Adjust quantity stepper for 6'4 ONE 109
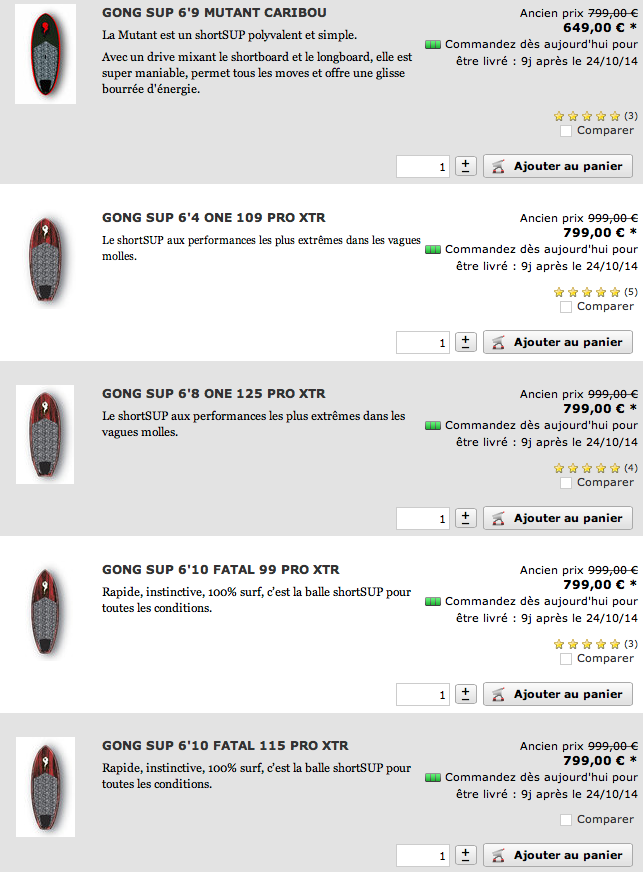 coord(466,342)
